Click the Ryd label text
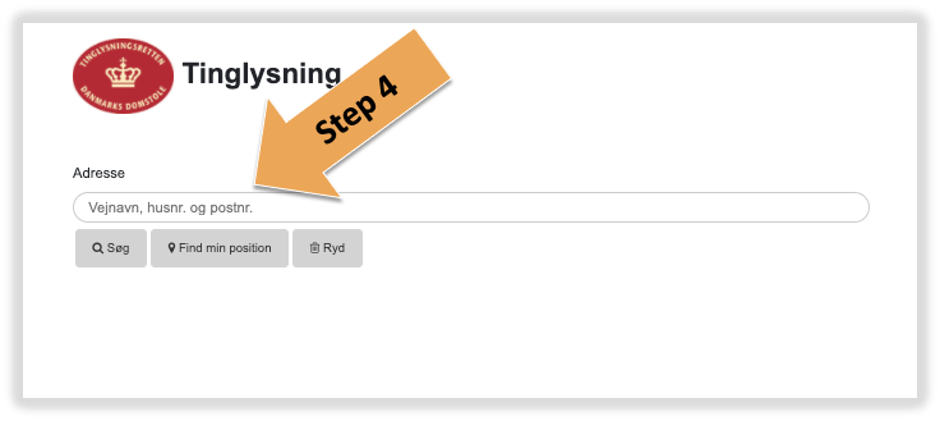941x422 pixels. (334, 248)
